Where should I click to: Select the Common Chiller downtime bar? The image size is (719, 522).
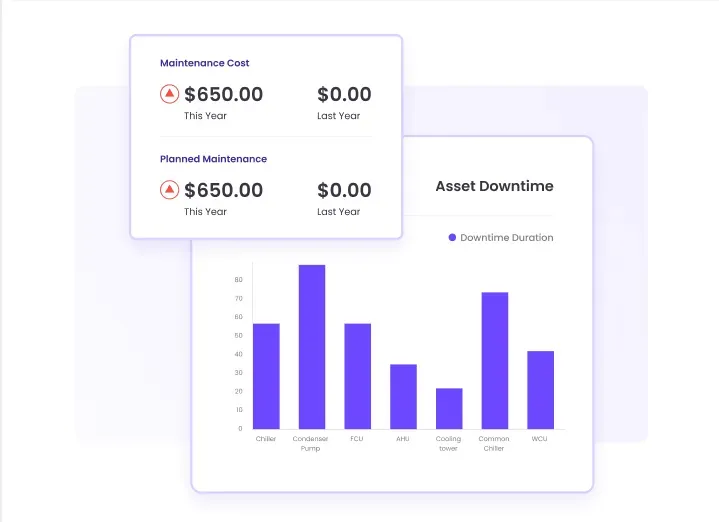pyautogui.click(x=495, y=360)
